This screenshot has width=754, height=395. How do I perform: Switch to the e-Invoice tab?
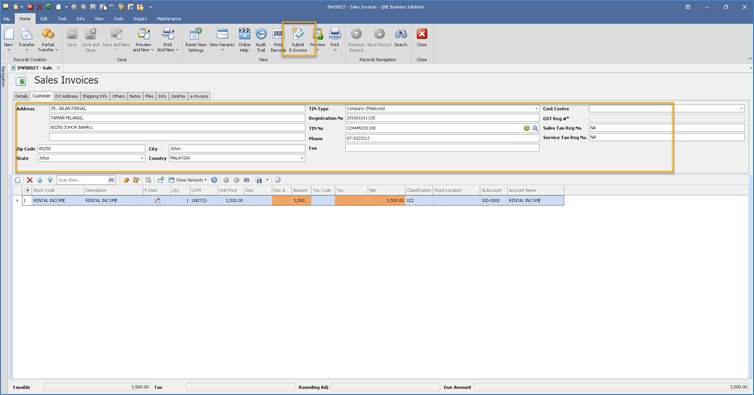tap(199, 96)
